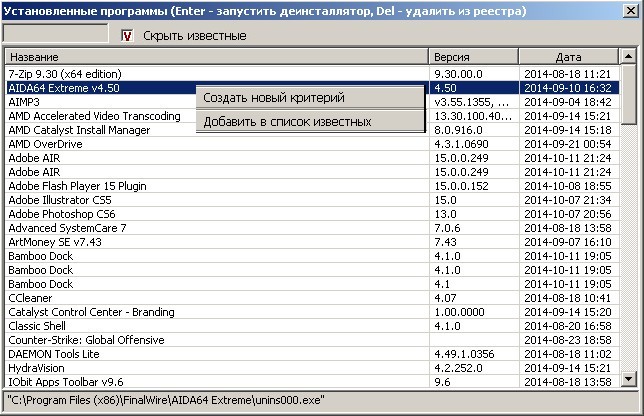Click date cell '2014-08-23 18:58'

pos(569,340)
